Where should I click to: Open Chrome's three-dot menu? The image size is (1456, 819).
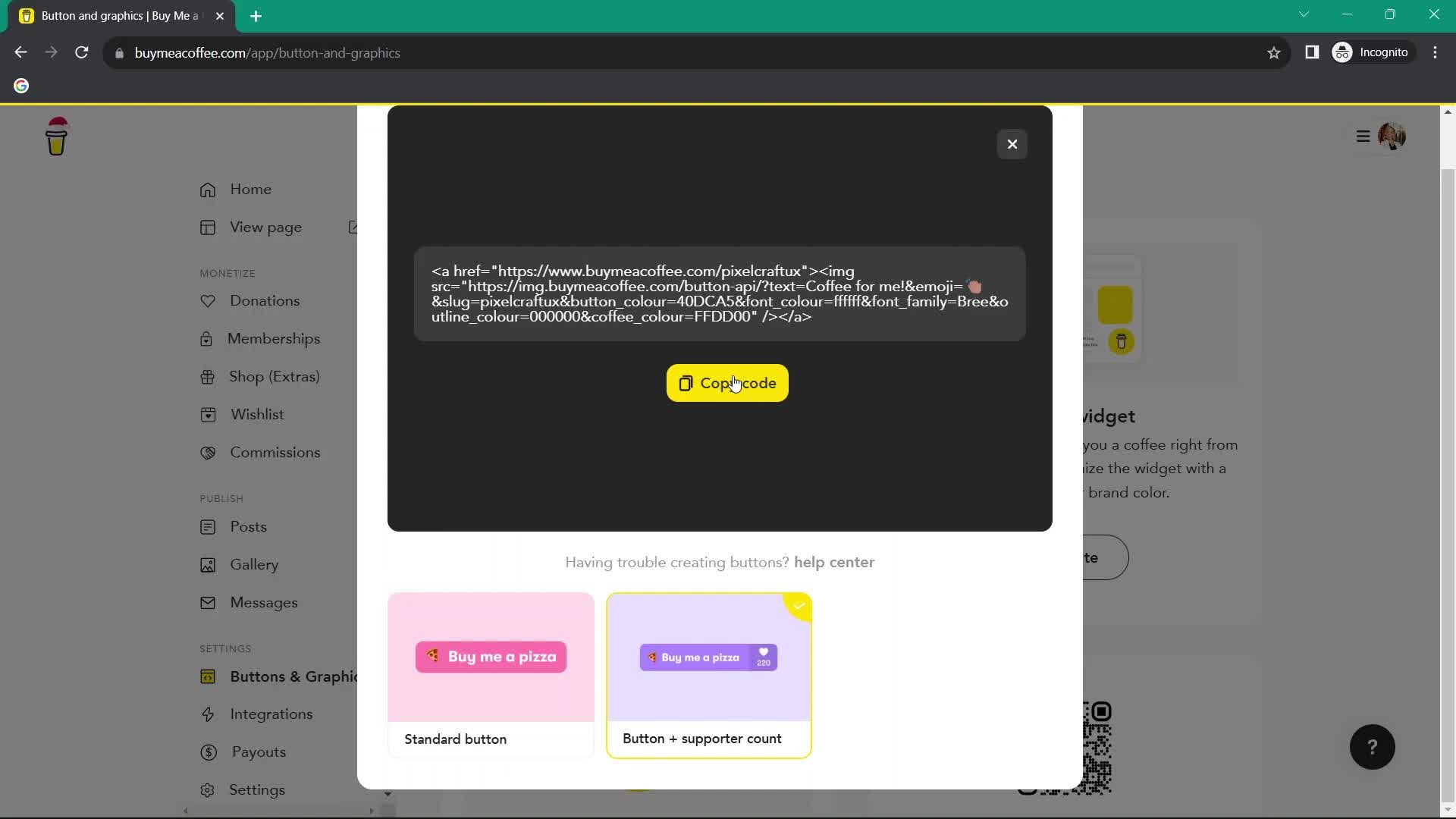pos(1435,53)
